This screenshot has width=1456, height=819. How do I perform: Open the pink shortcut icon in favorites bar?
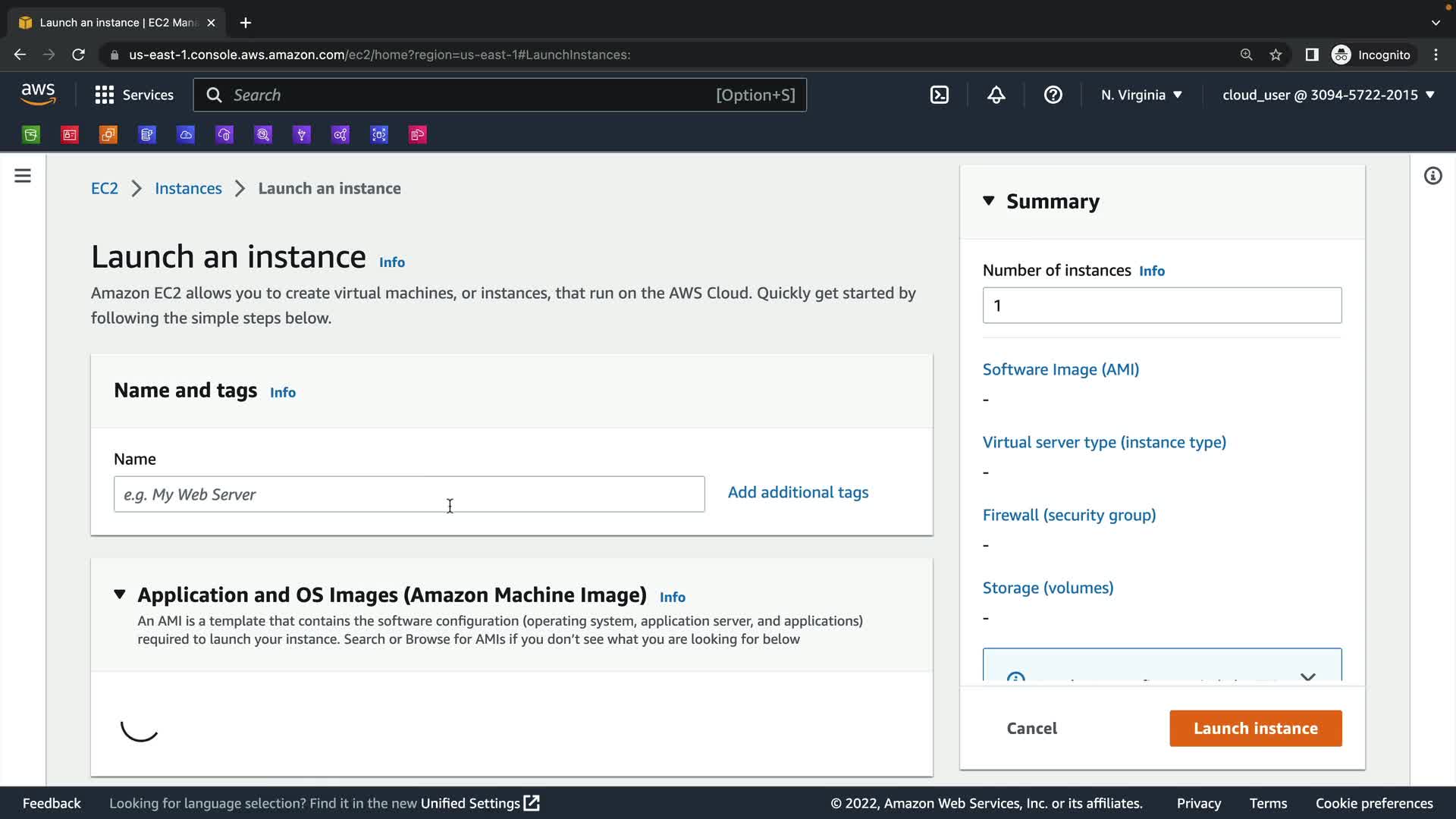[418, 135]
